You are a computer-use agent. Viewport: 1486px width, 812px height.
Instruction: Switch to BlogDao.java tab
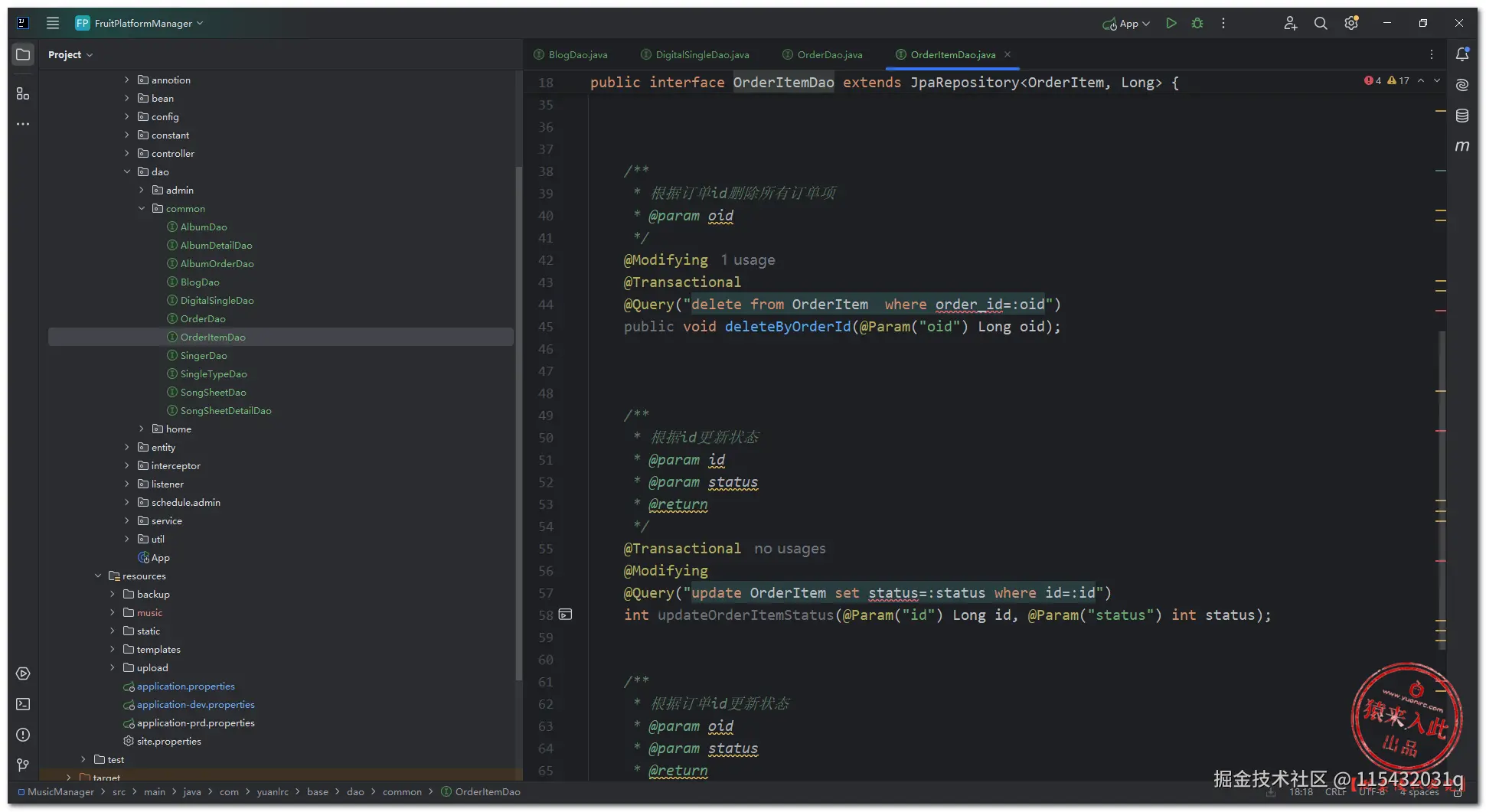pos(570,54)
